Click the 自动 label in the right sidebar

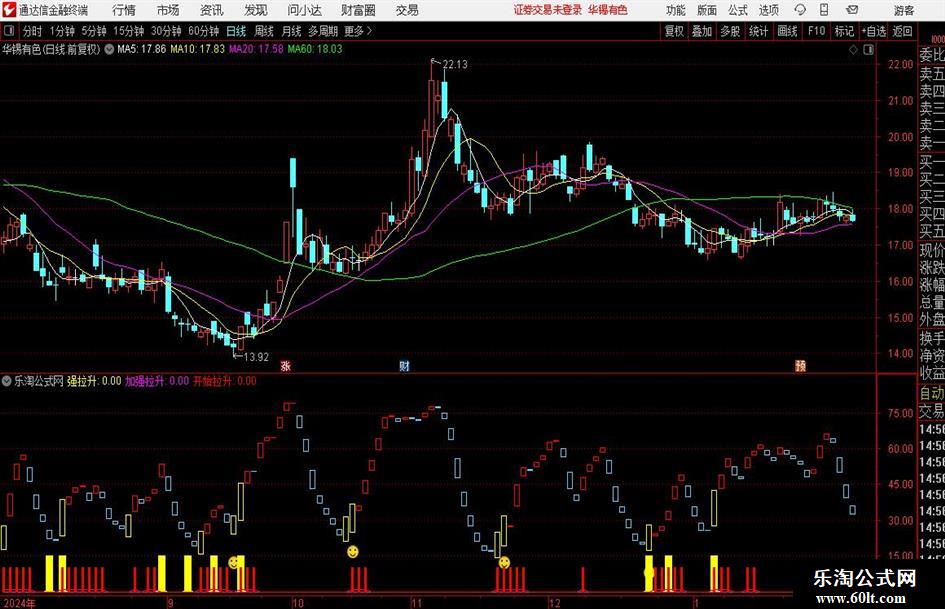[932, 394]
